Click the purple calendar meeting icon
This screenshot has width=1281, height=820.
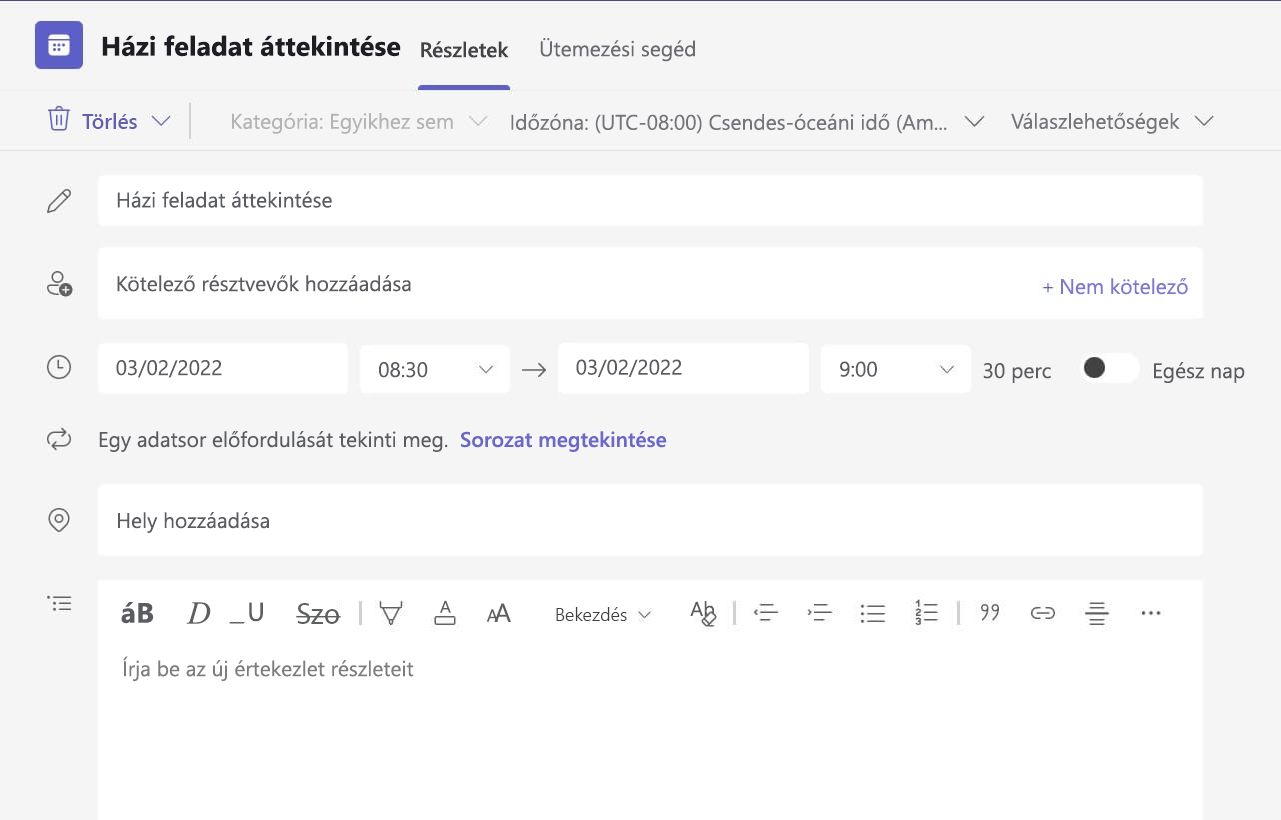pyautogui.click(x=59, y=45)
